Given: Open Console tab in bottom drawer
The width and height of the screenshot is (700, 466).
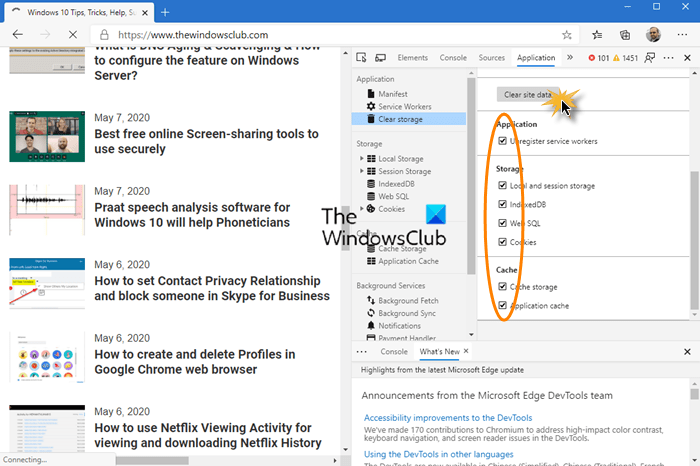Looking at the screenshot, I should coord(394,352).
